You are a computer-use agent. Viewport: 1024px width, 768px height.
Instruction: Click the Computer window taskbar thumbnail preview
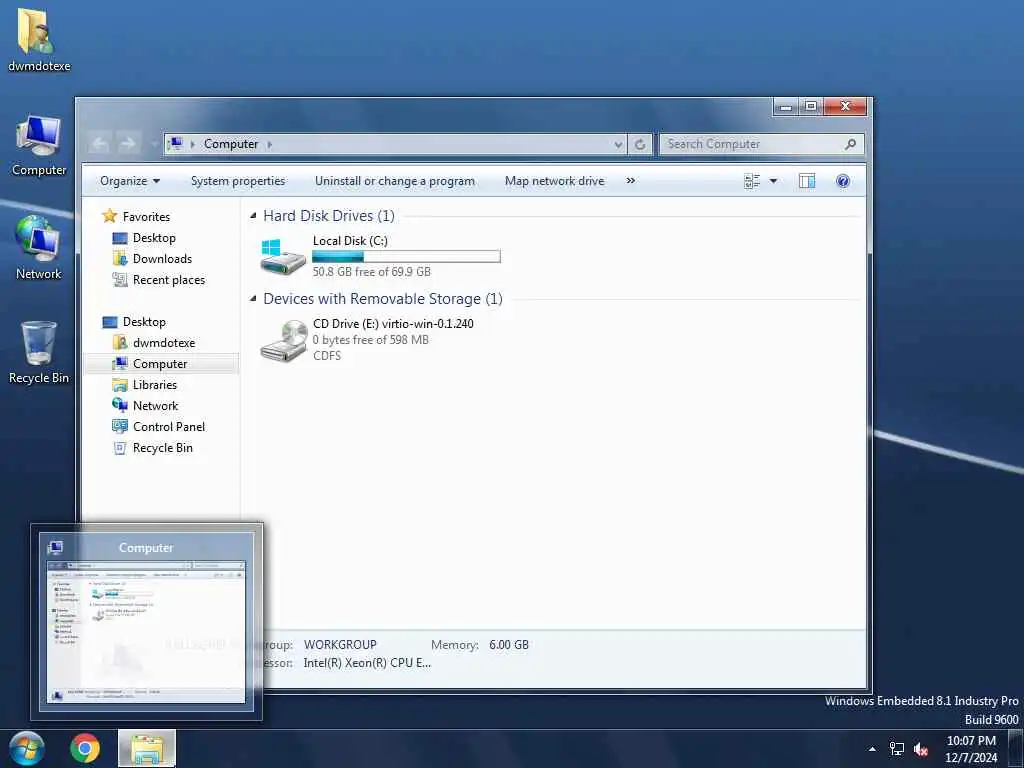point(146,622)
